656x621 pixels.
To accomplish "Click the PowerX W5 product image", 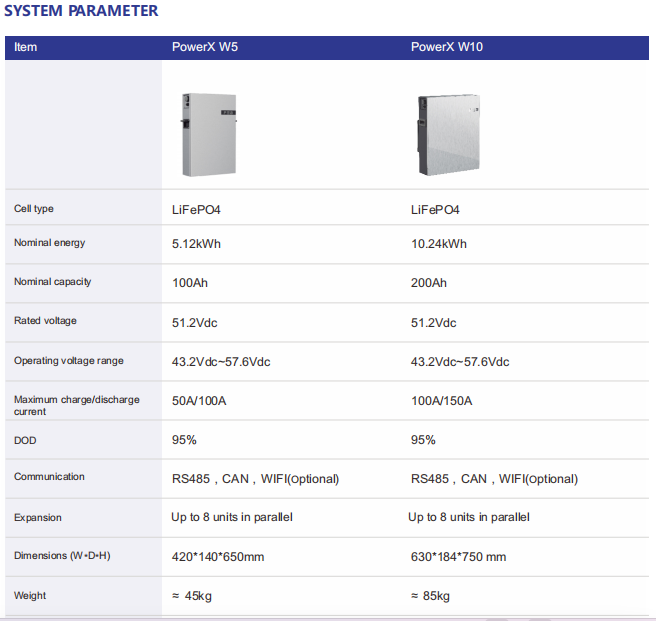I will click(x=209, y=134).
